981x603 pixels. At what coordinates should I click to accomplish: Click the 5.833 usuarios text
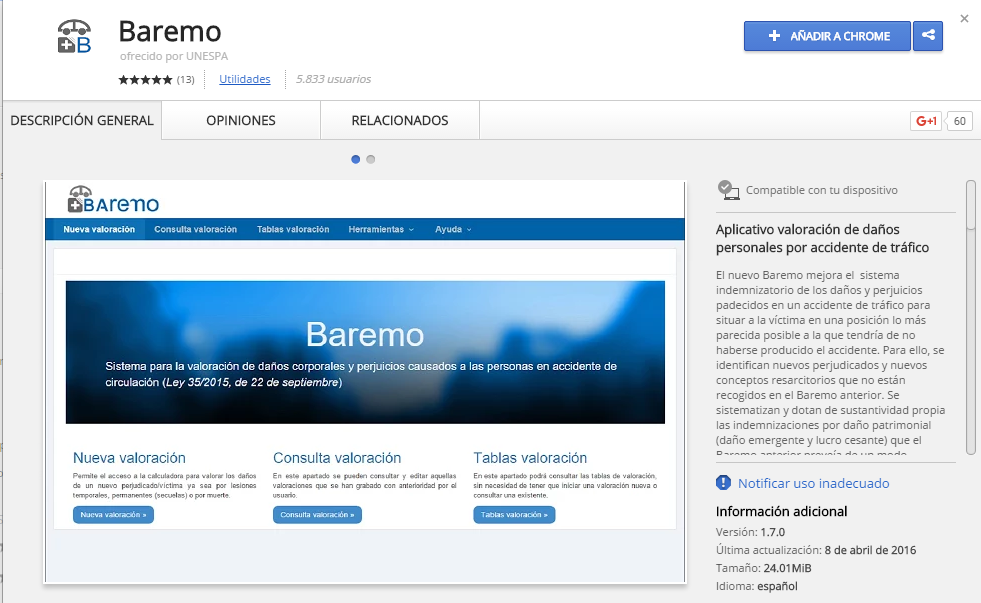tap(333, 79)
